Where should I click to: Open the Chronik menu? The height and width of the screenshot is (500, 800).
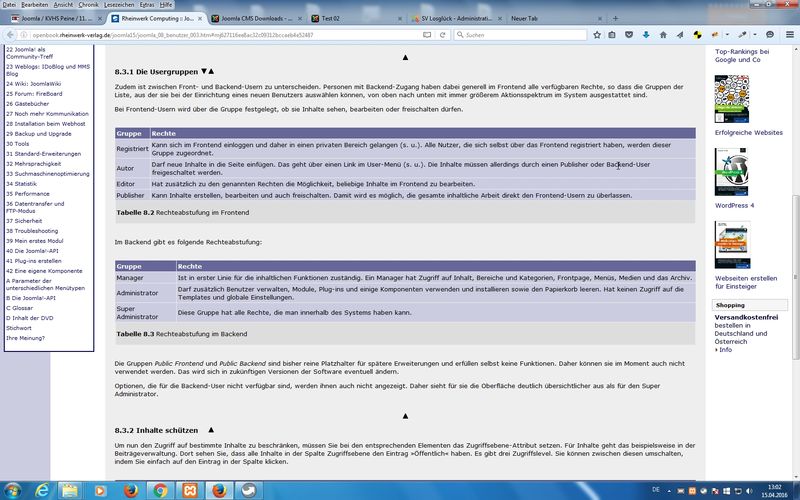coord(88,5)
